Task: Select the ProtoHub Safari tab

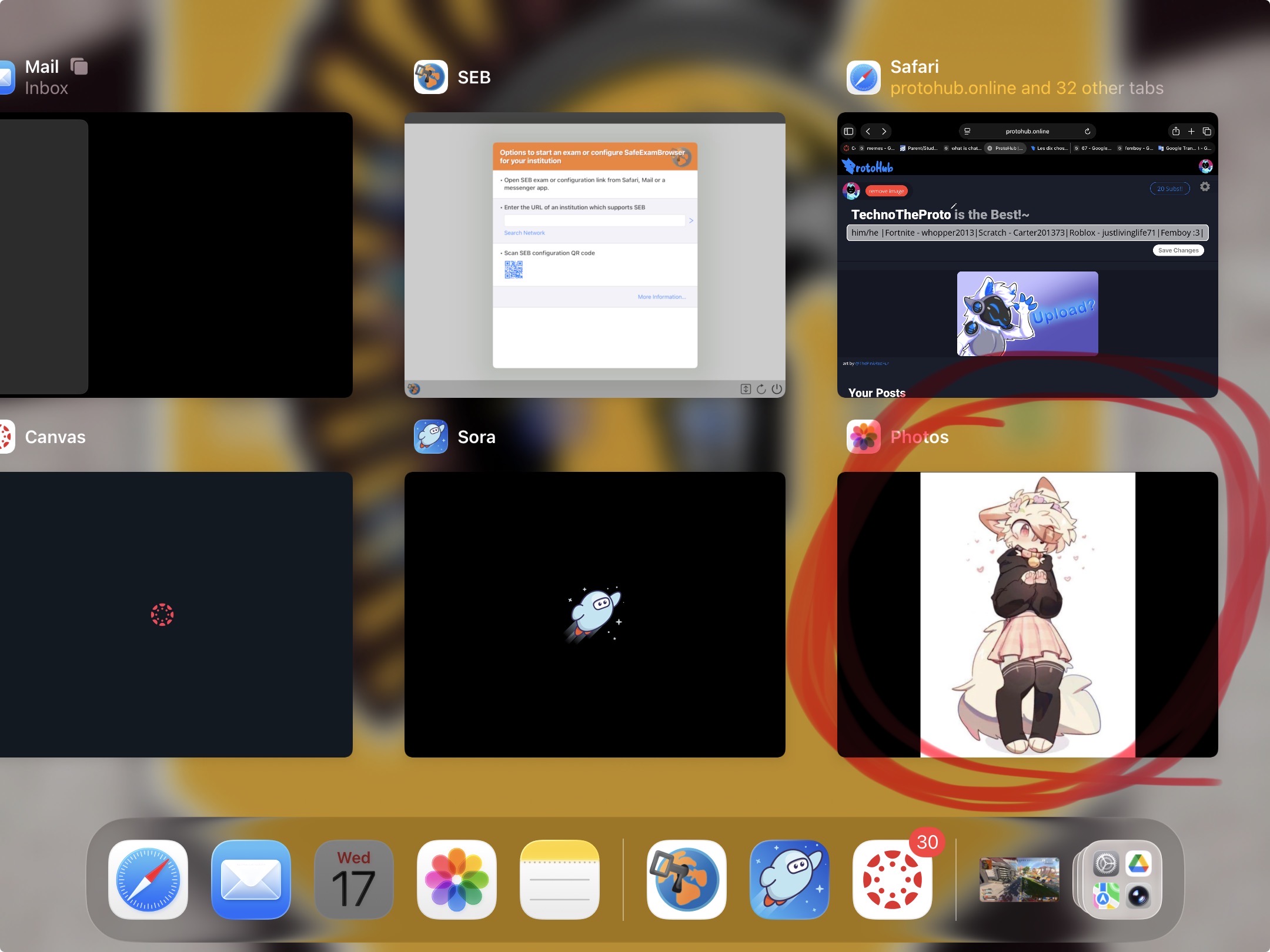Action: pos(1006,148)
